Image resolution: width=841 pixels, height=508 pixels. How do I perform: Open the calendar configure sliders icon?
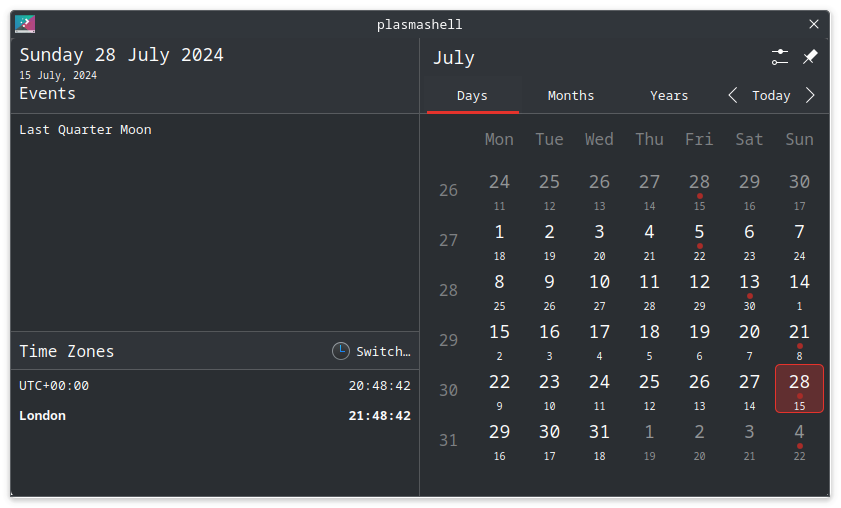(x=779, y=57)
